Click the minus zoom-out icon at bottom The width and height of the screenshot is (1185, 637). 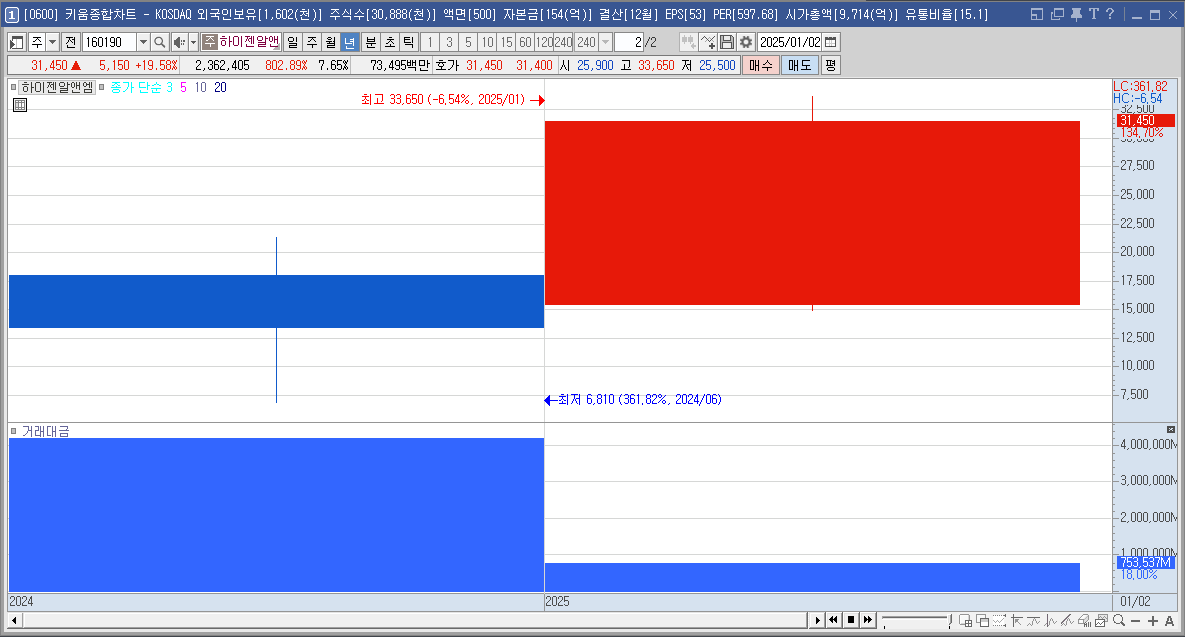click(1135, 620)
